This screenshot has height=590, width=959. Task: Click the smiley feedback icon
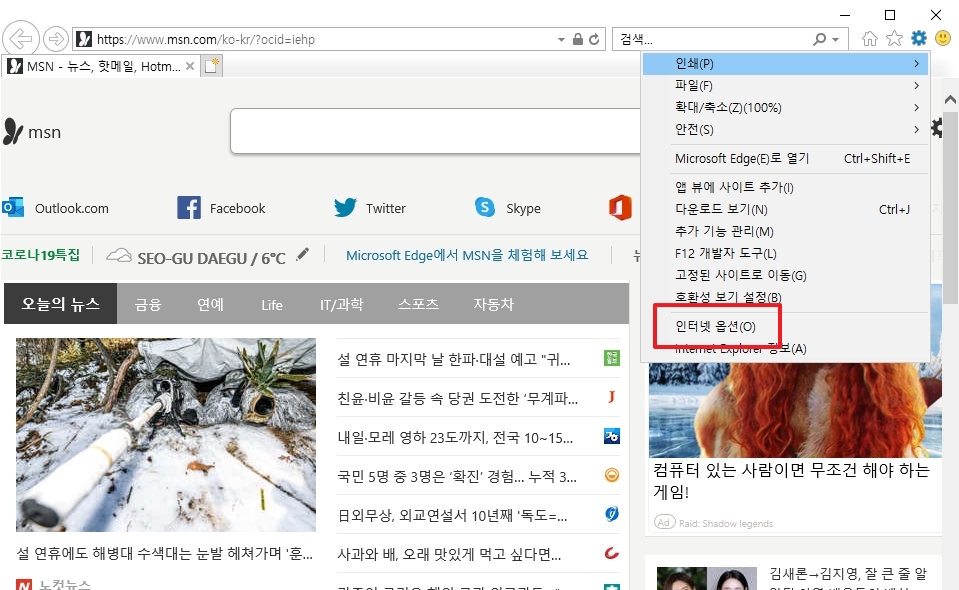tap(943, 39)
